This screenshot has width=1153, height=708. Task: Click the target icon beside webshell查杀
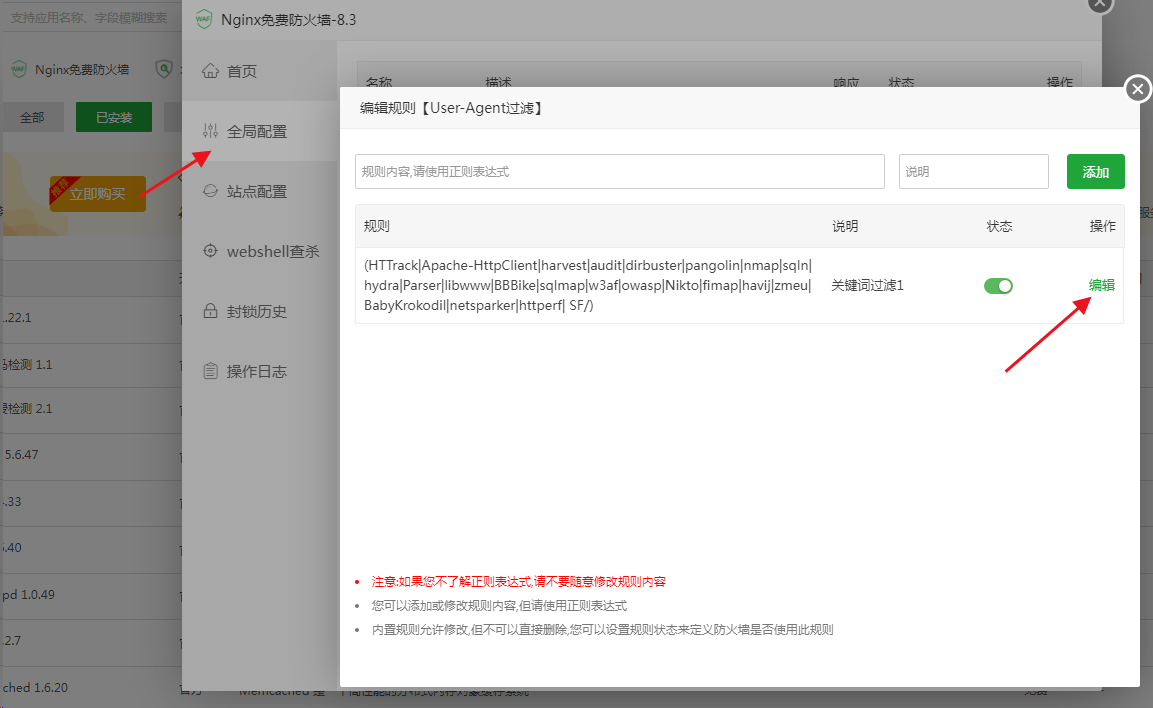[x=210, y=251]
